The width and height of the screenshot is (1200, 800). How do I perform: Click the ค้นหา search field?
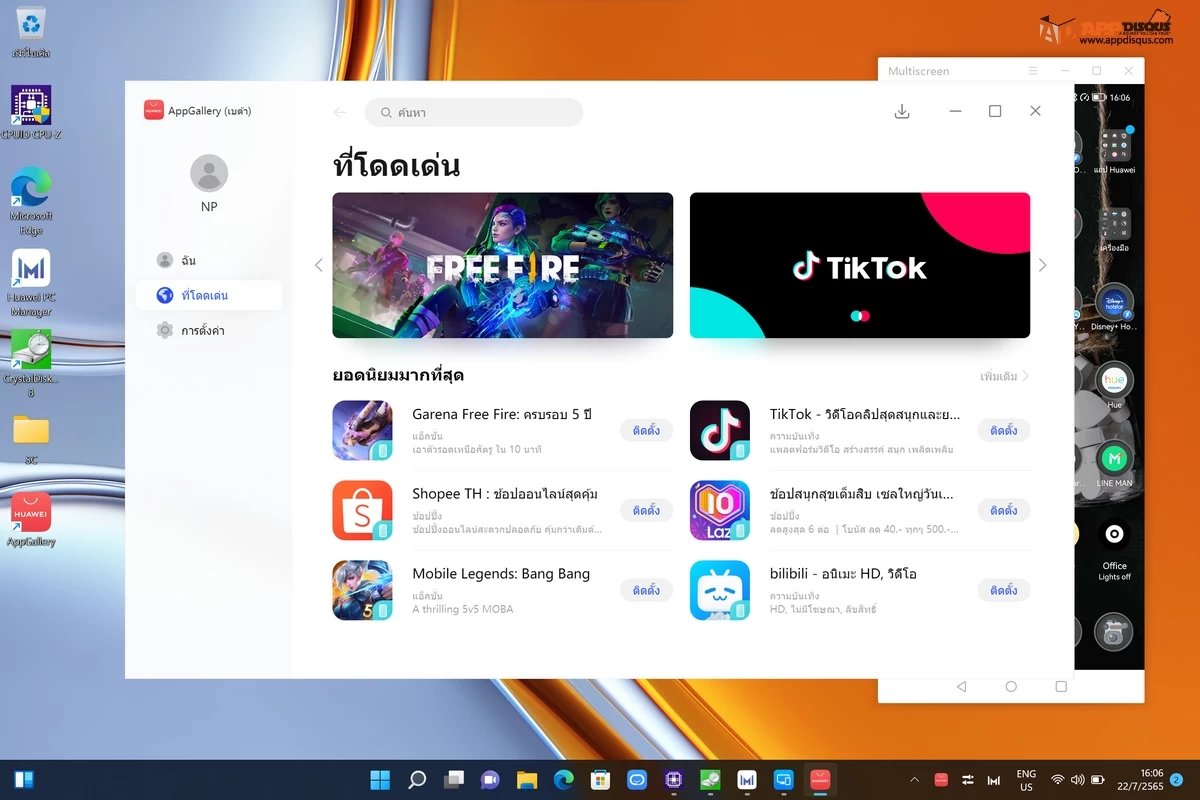474,112
